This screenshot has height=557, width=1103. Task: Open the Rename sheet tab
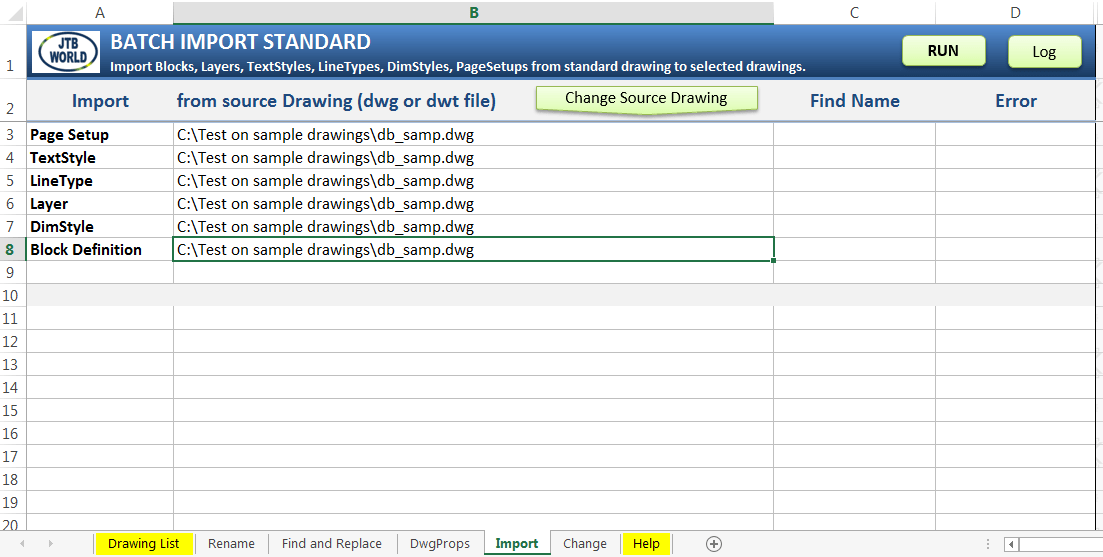tap(231, 544)
